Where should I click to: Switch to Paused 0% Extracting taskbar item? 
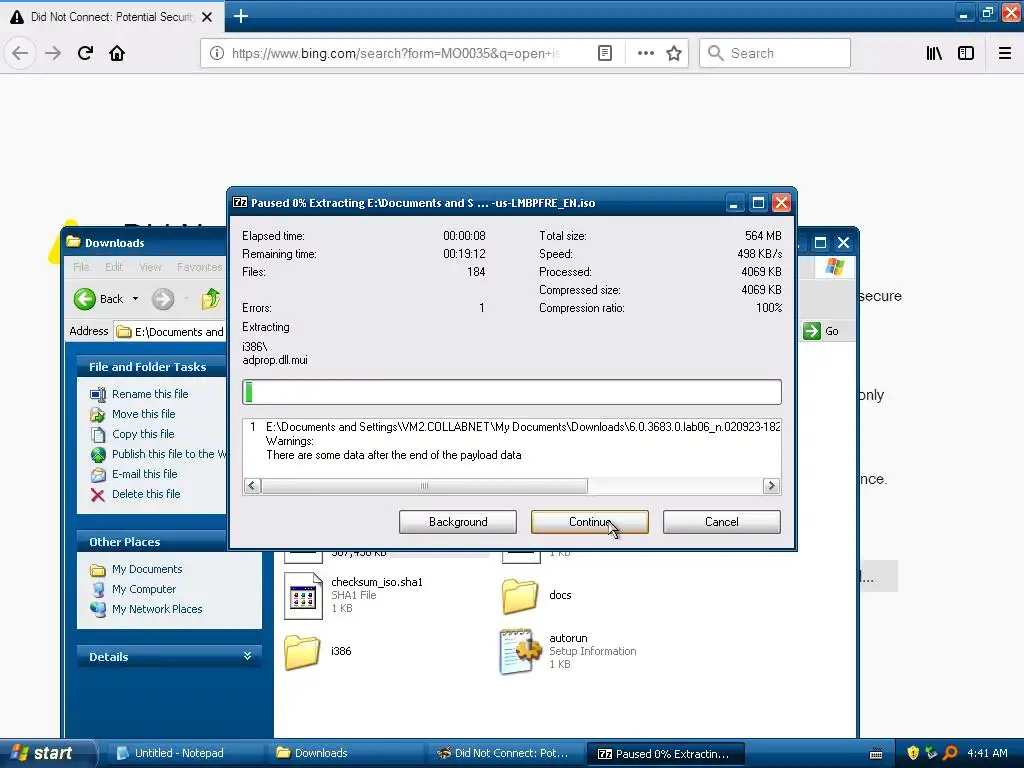[664, 754]
